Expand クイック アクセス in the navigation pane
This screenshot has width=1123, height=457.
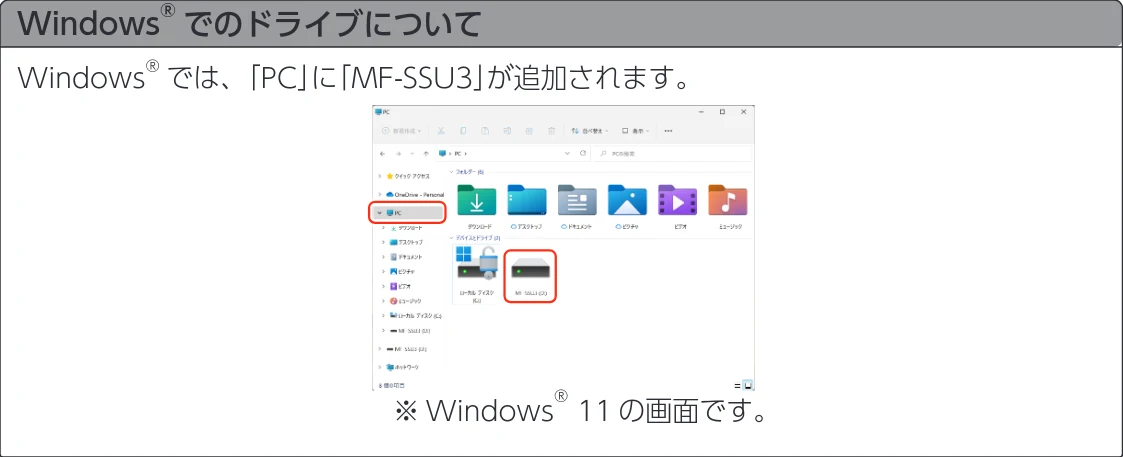pyautogui.click(x=380, y=175)
